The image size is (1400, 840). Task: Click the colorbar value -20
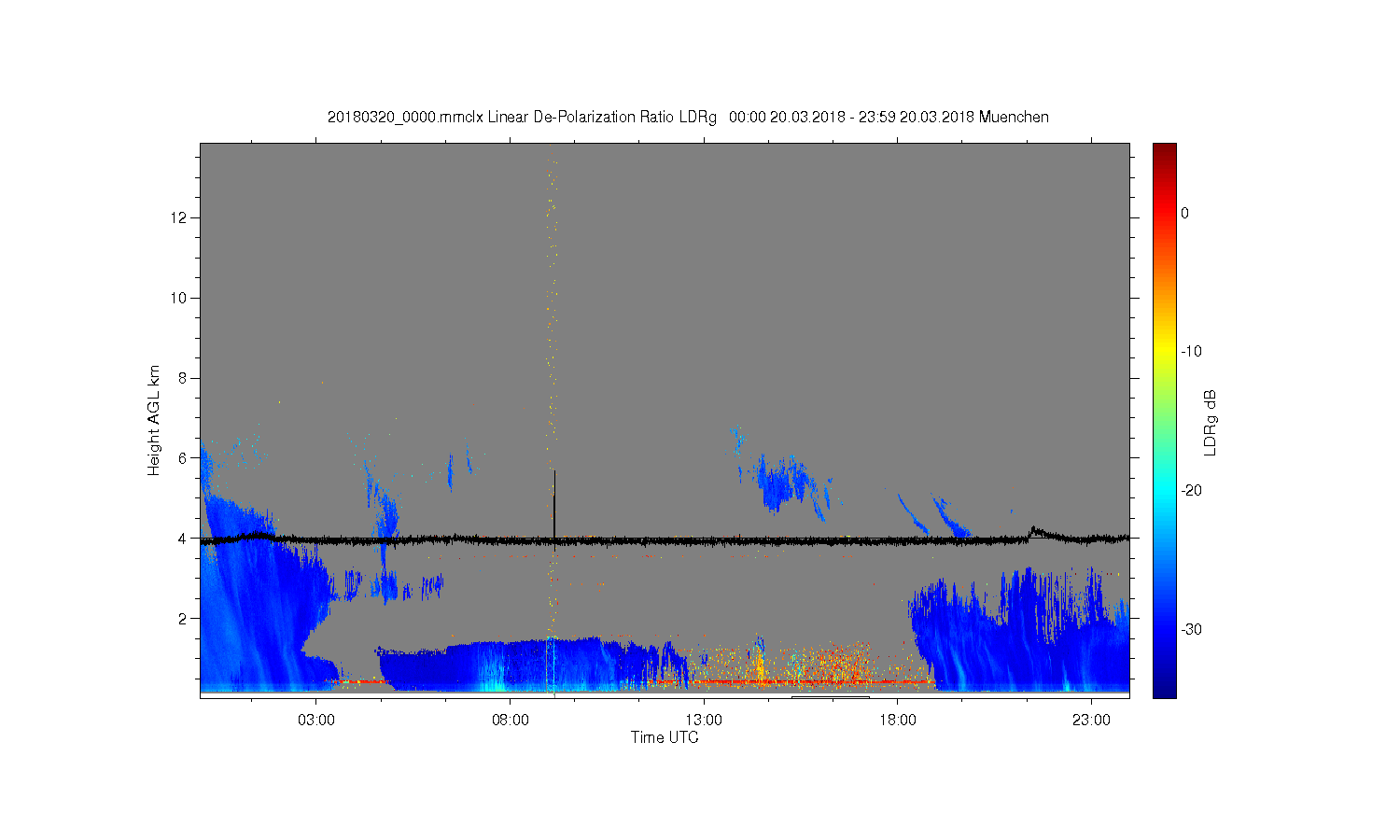pos(1191,491)
